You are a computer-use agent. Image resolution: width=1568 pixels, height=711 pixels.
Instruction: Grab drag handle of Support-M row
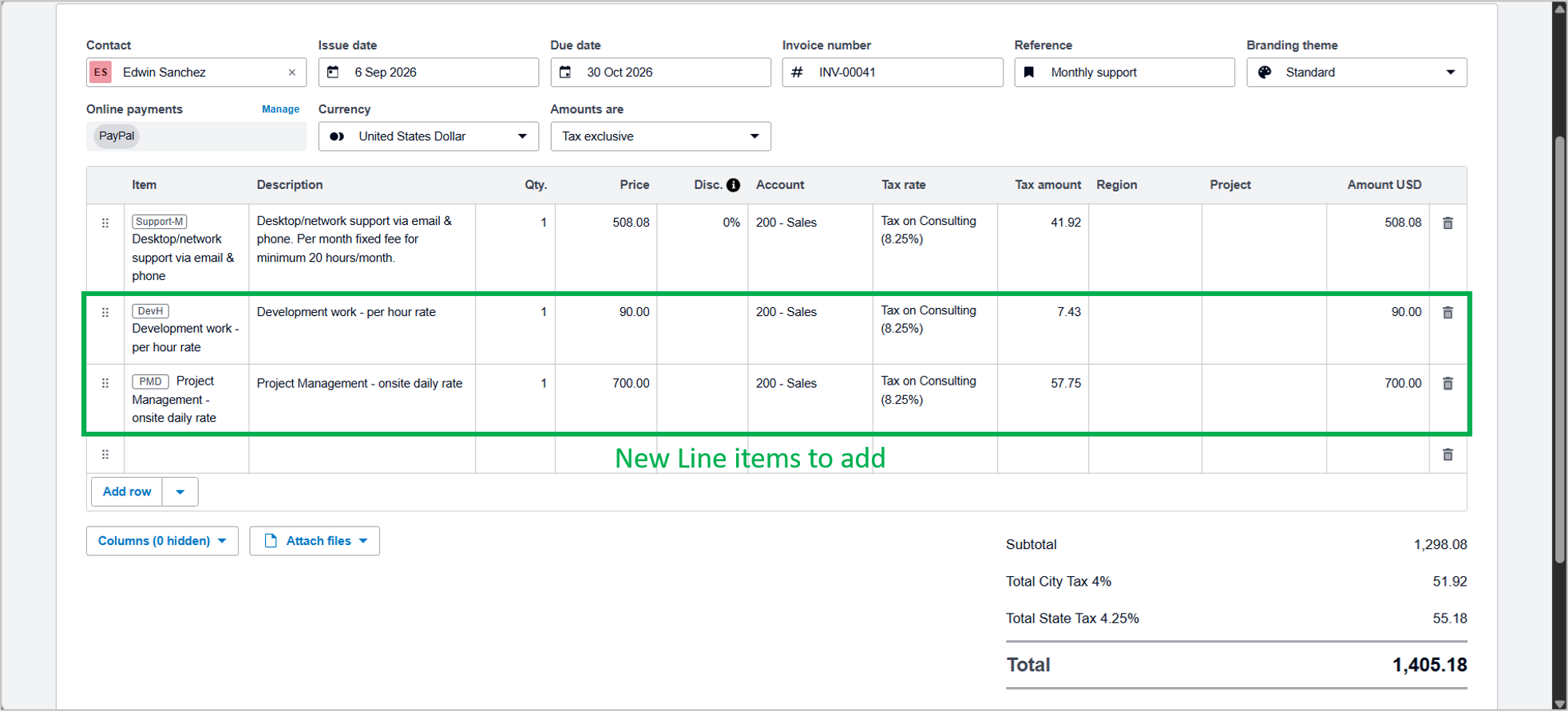105,223
